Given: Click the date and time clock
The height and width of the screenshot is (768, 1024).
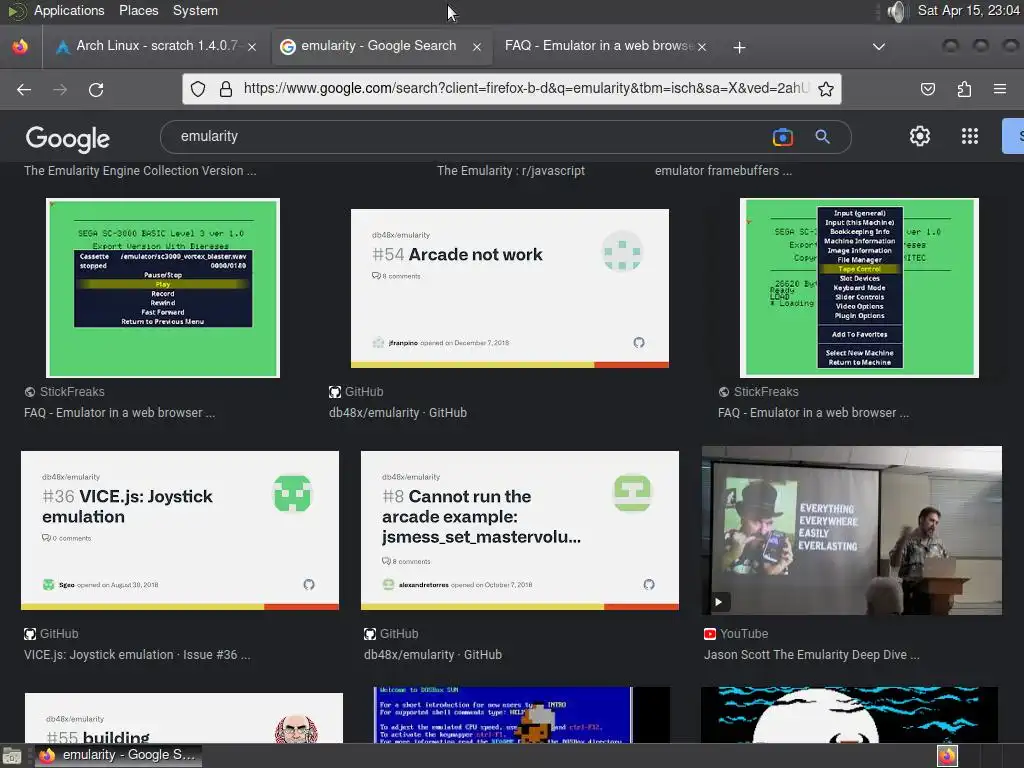Looking at the screenshot, I should 968,10.
